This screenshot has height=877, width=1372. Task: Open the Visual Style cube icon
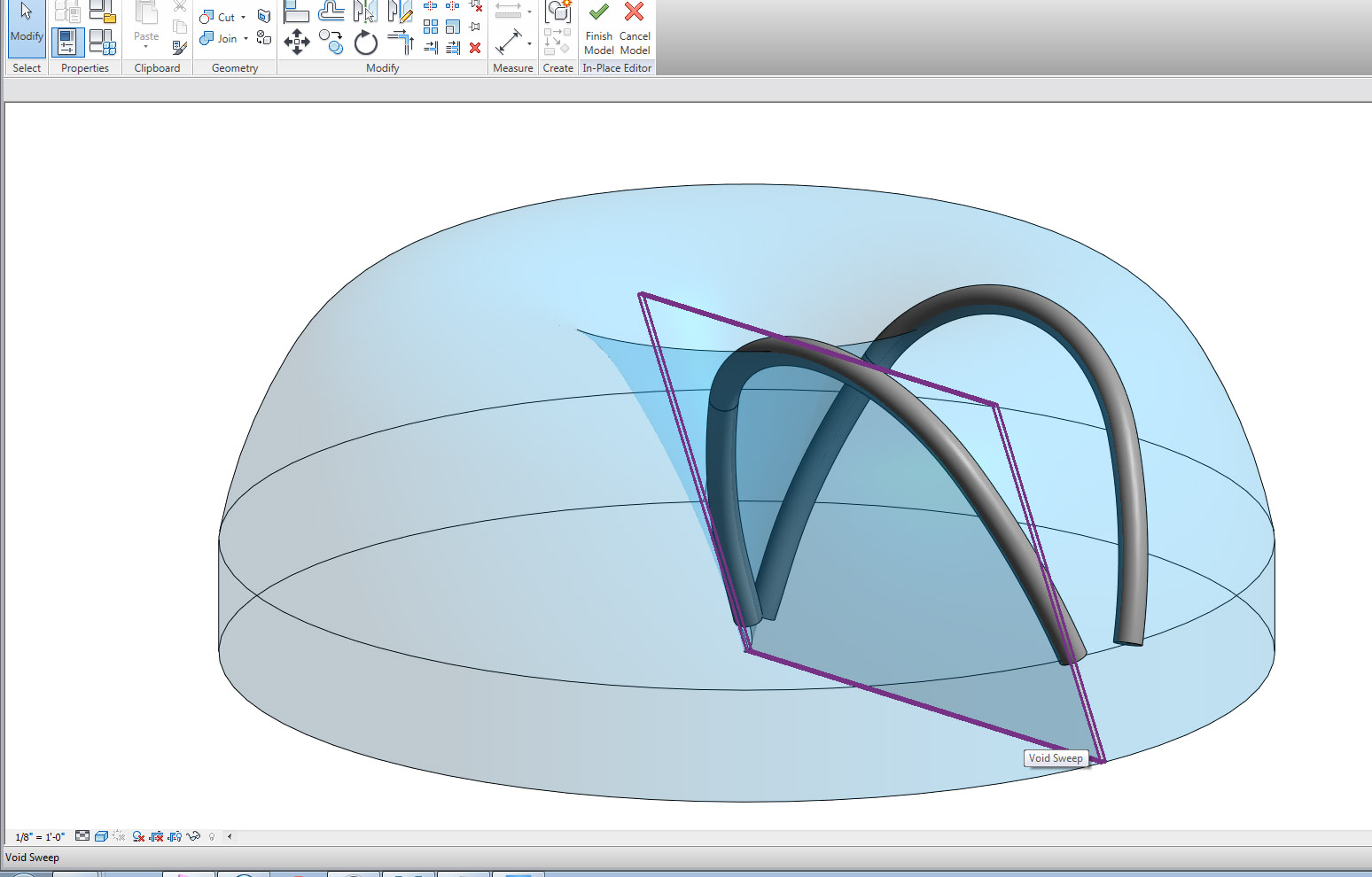(x=101, y=836)
